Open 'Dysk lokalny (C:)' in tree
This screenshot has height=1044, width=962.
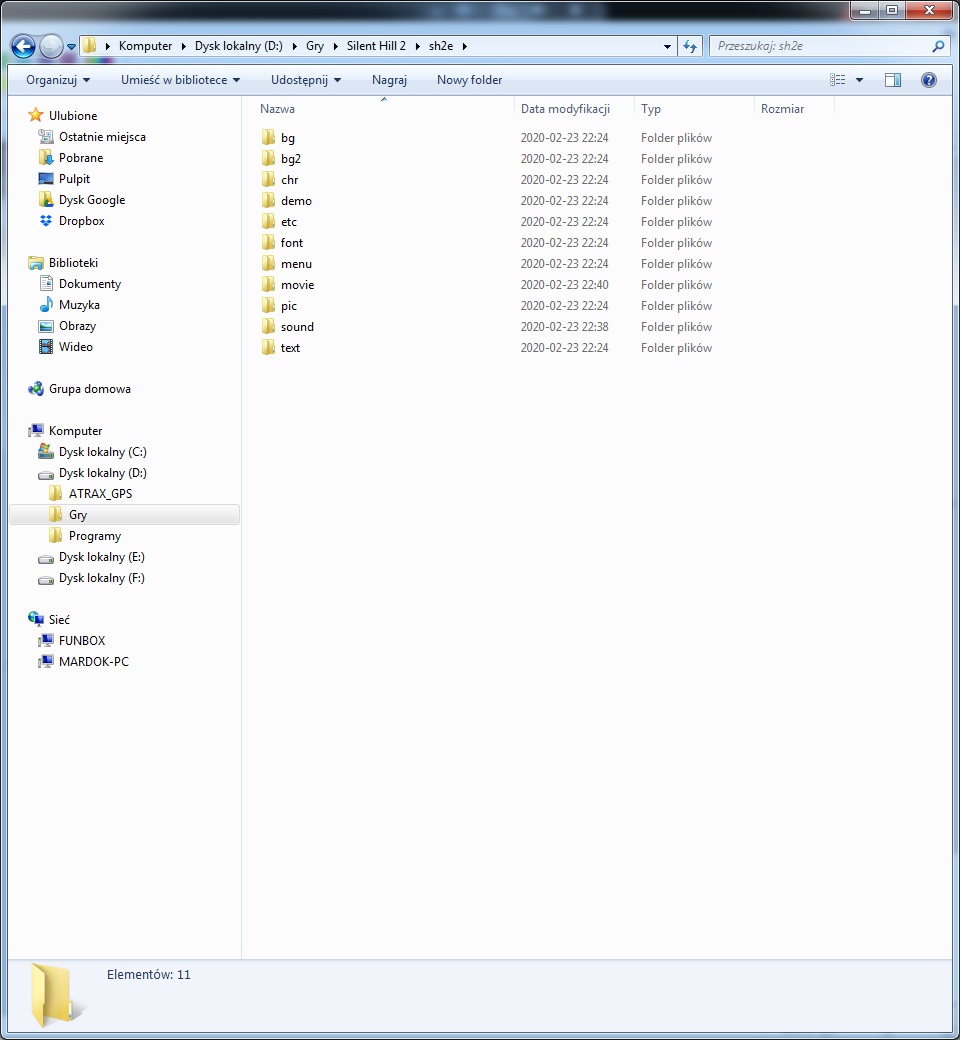coord(103,451)
